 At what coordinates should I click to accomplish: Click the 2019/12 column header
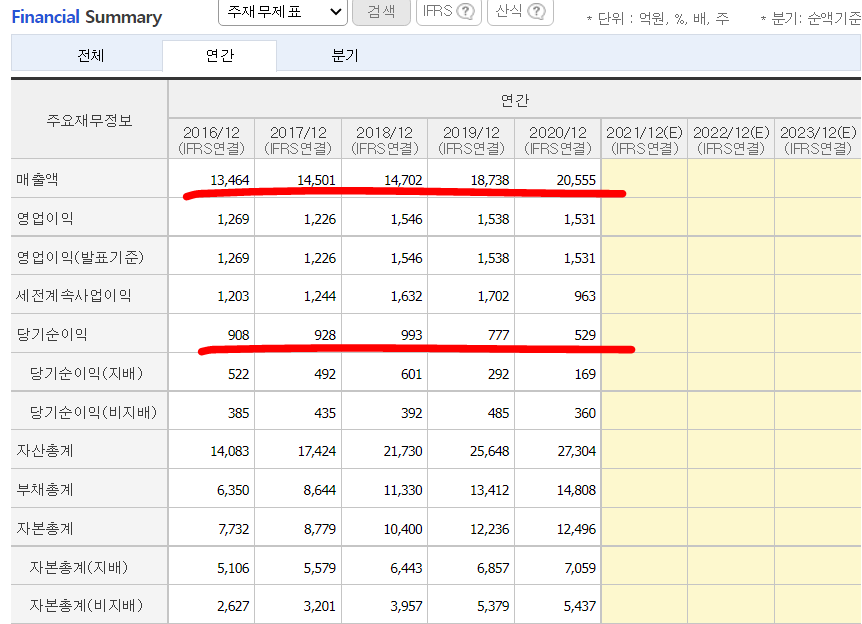pyautogui.click(x=471, y=140)
